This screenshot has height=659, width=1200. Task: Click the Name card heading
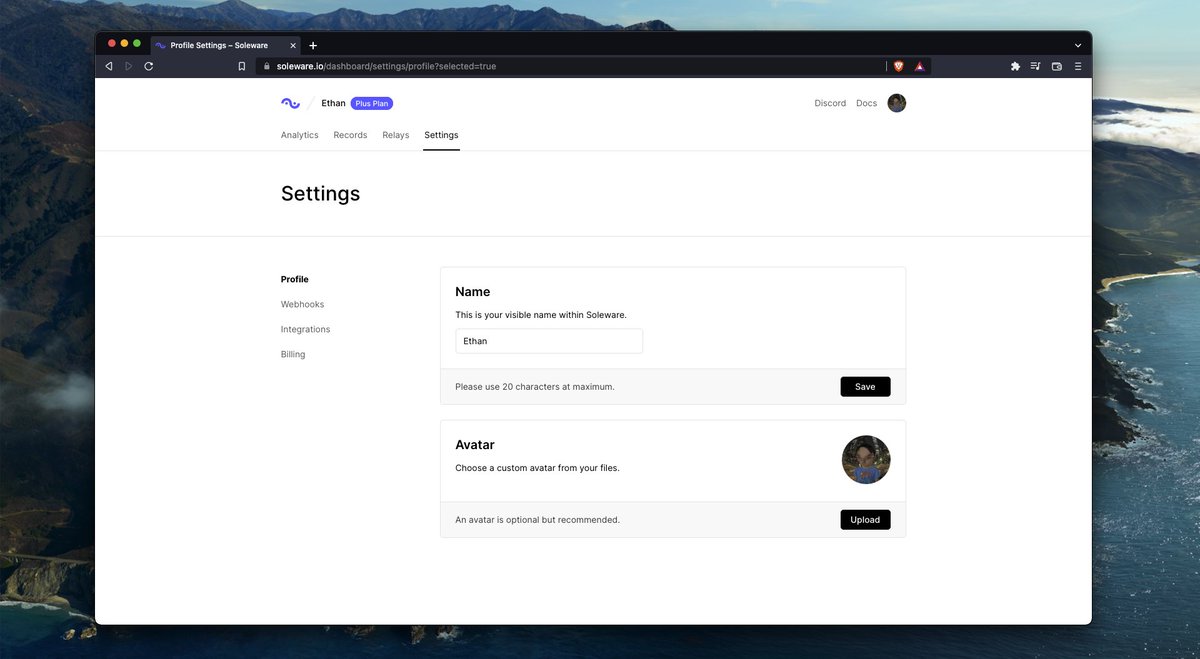tap(473, 292)
